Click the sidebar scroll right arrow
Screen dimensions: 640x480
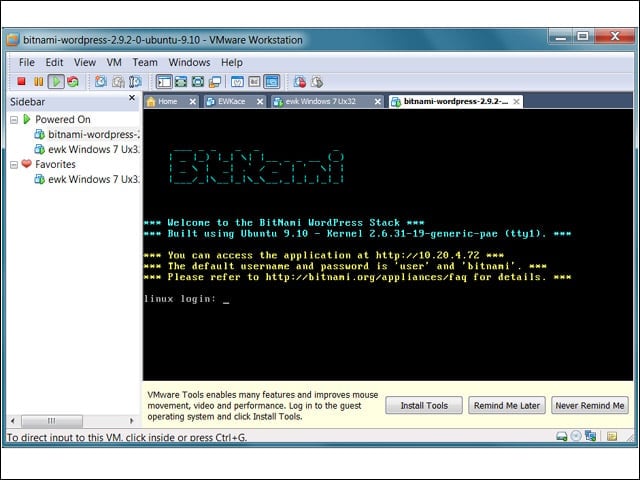[x=131, y=420]
